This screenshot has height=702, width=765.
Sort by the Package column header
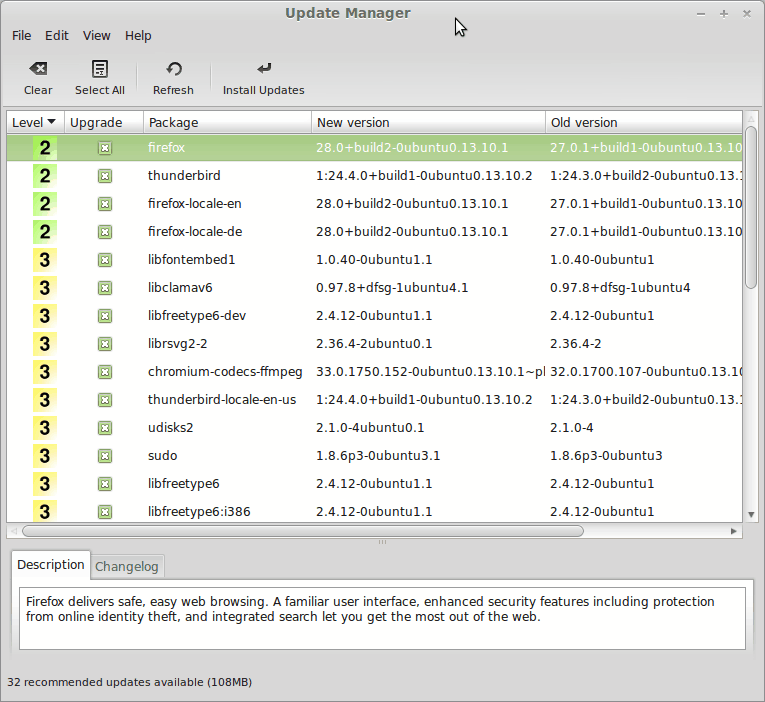tap(227, 122)
